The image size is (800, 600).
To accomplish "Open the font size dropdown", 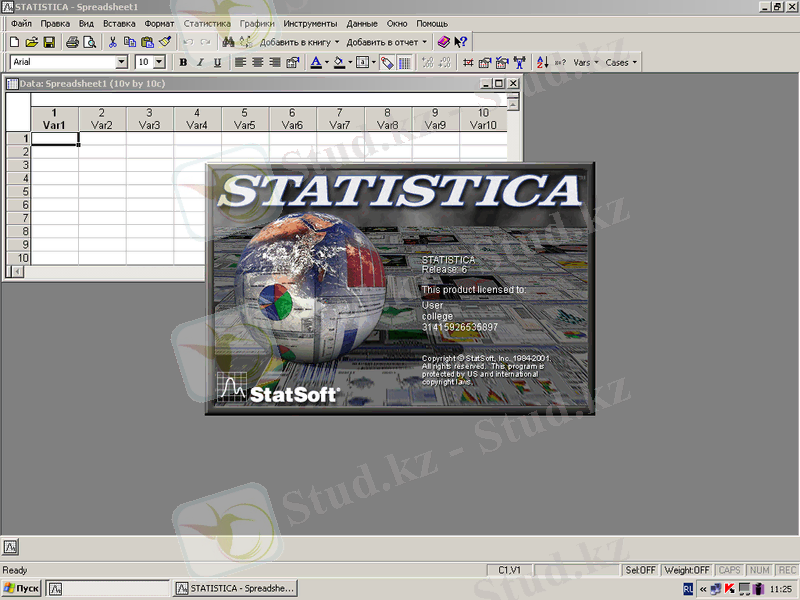I will [159, 62].
